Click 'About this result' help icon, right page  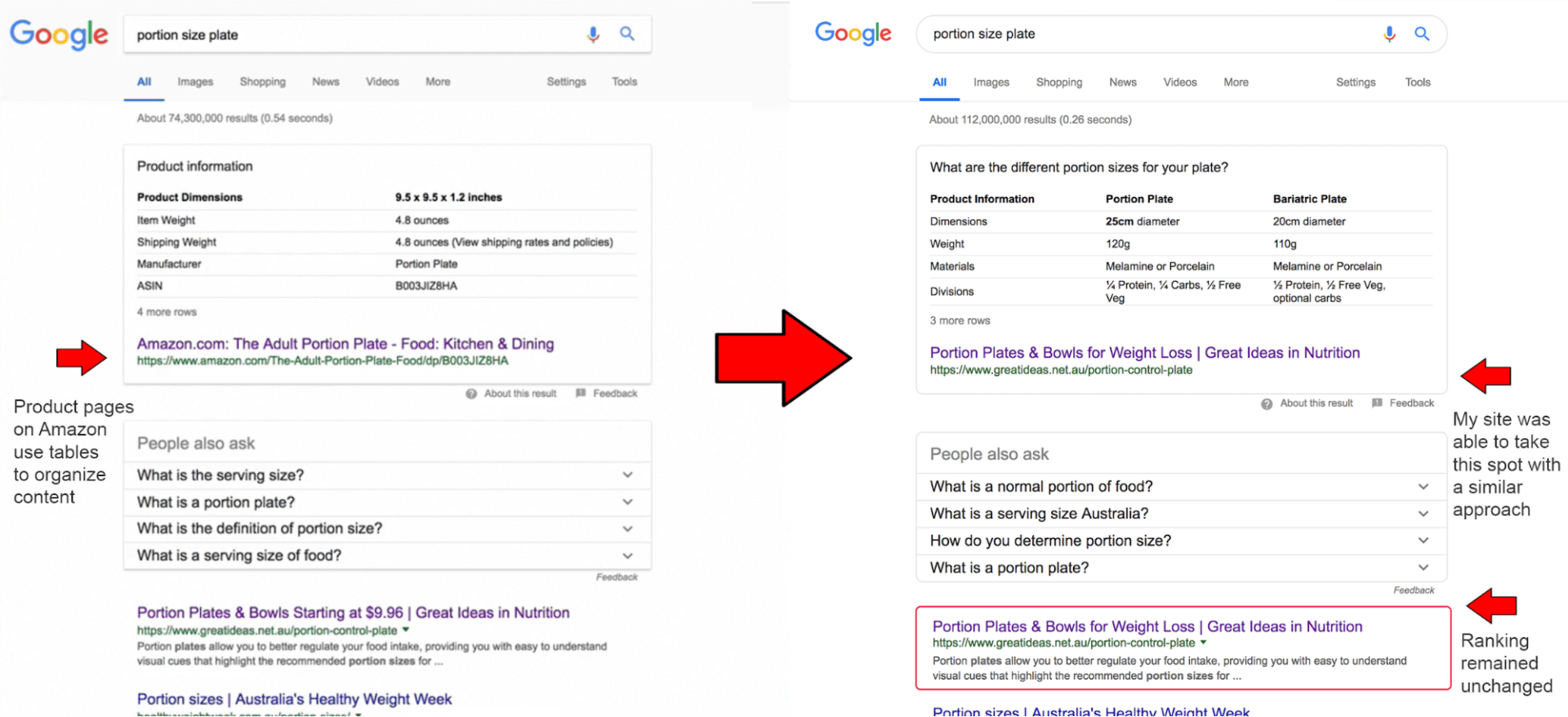click(1267, 403)
